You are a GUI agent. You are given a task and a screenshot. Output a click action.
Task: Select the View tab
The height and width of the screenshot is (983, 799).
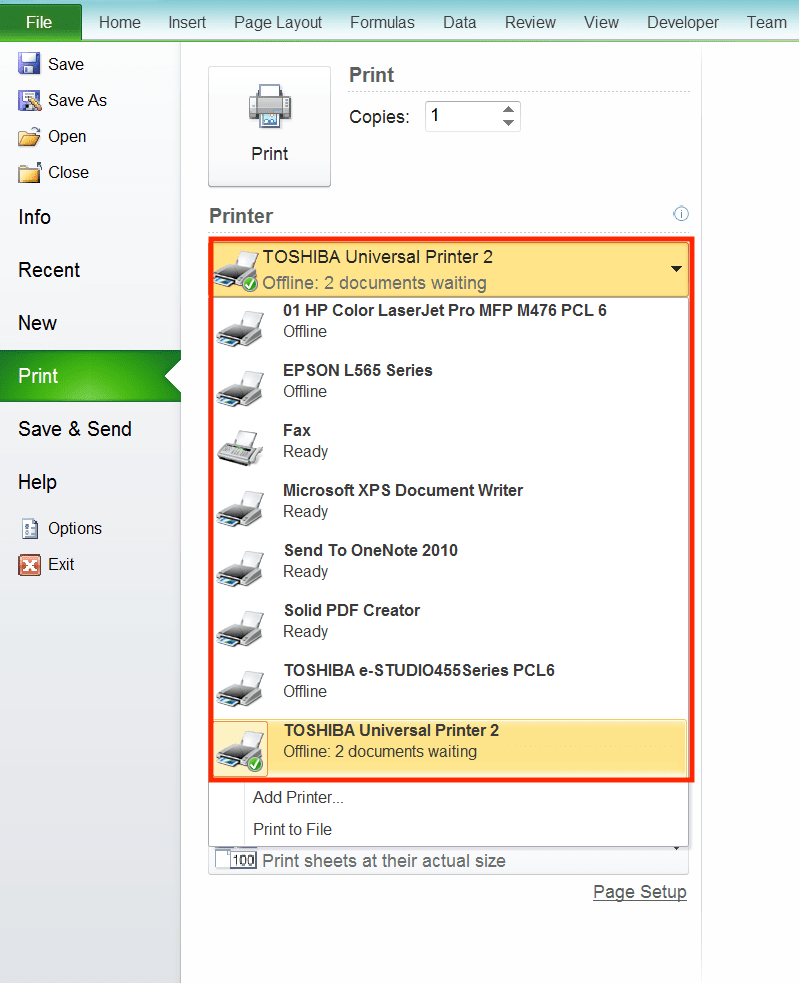pyautogui.click(x=601, y=22)
